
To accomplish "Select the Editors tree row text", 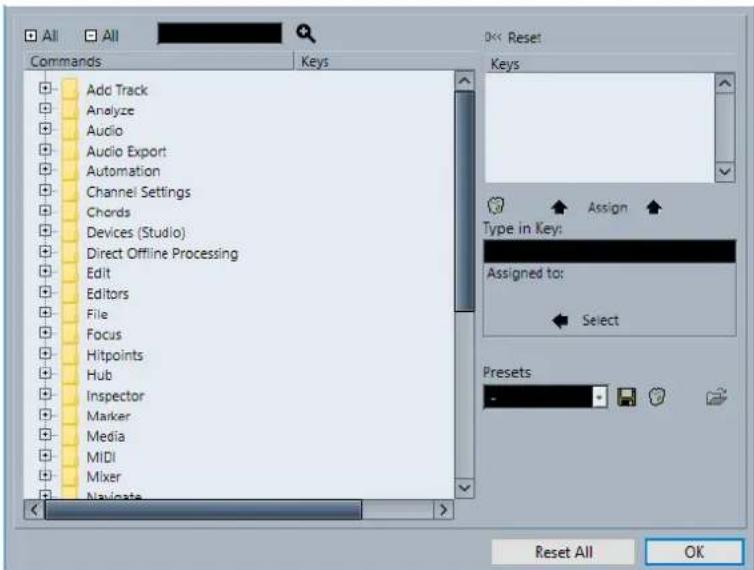I will point(108,293).
